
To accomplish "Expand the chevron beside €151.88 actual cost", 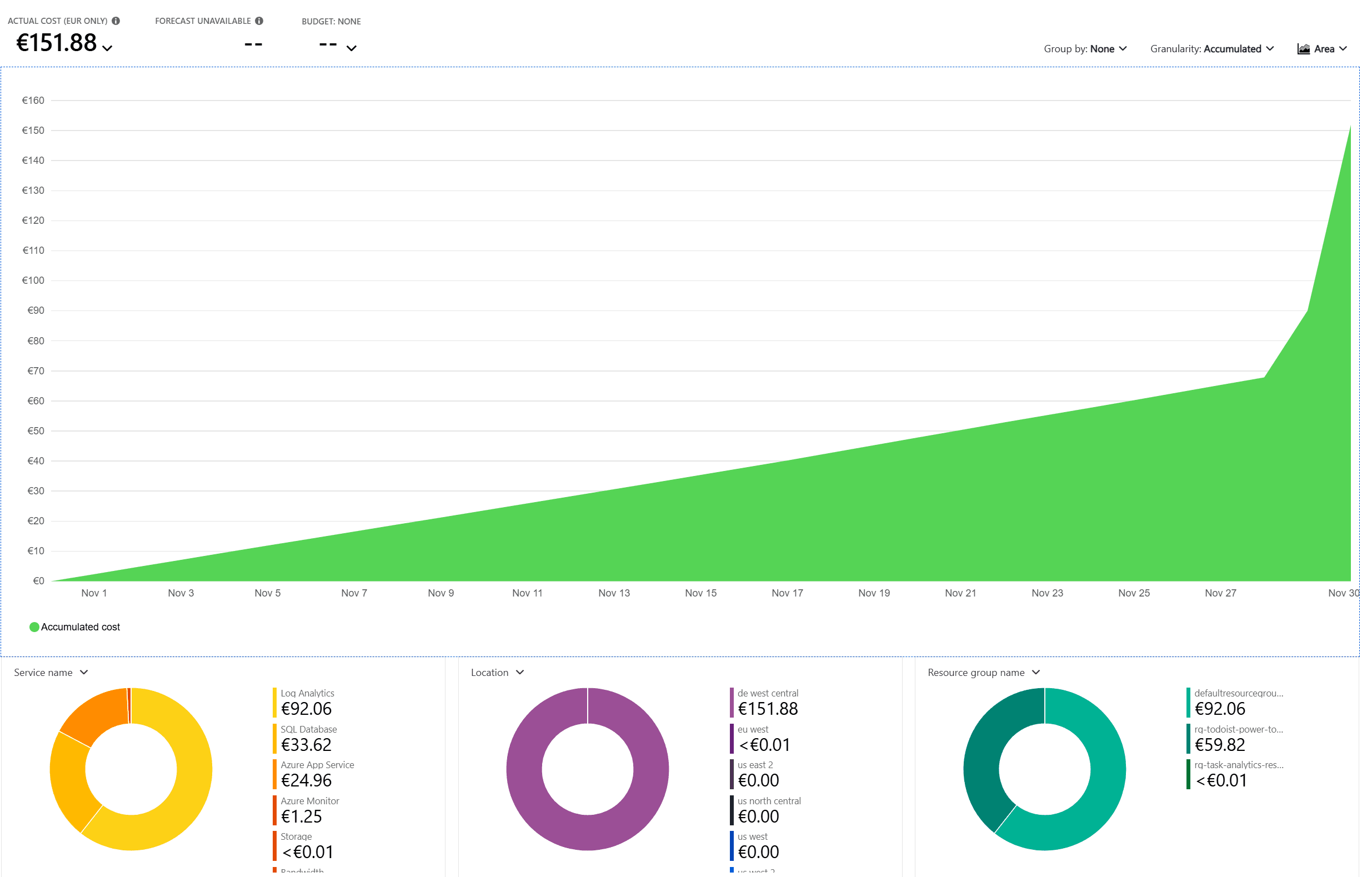I will [x=108, y=48].
